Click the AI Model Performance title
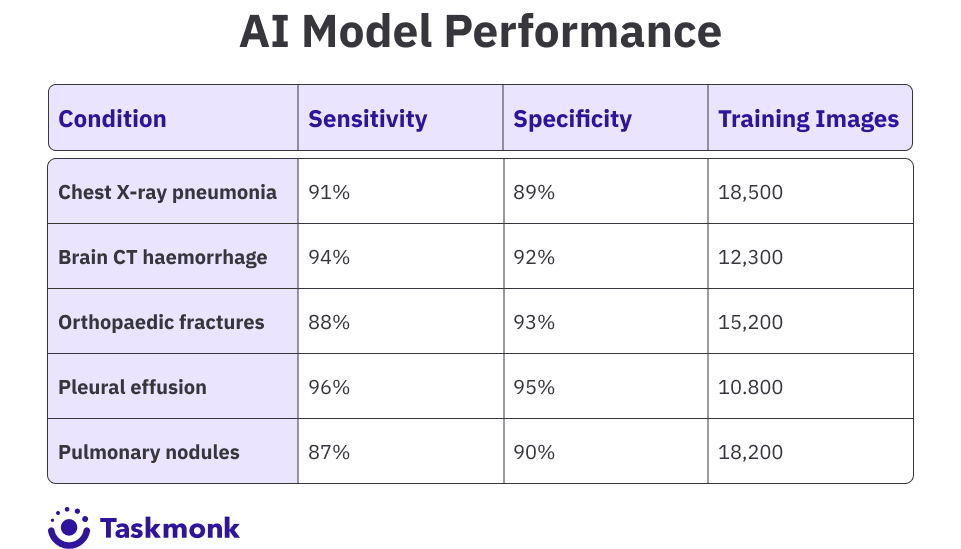 click(x=480, y=31)
